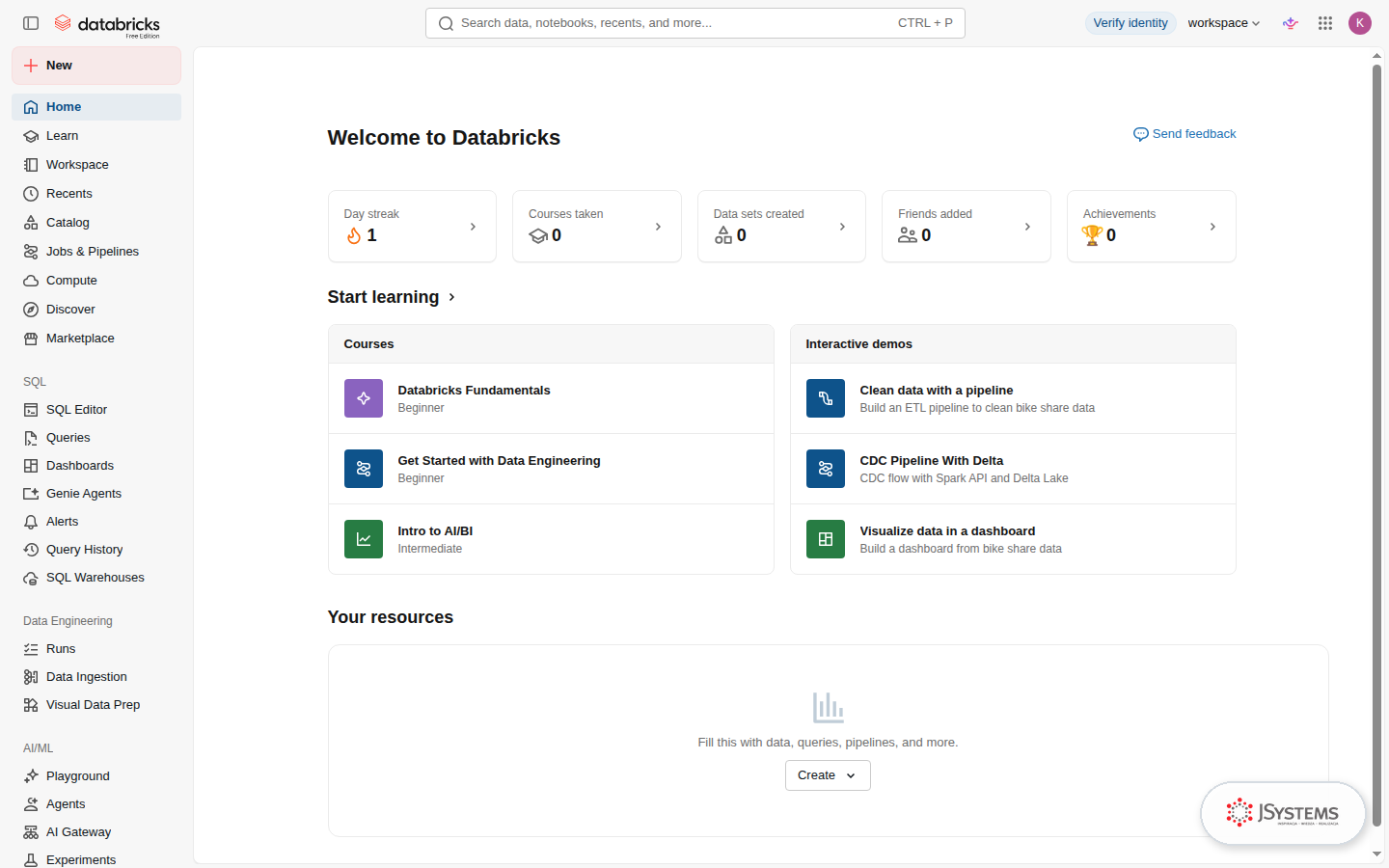The width and height of the screenshot is (1389, 868).
Task: Expand Start learning via its chevron
Action: tap(451, 297)
